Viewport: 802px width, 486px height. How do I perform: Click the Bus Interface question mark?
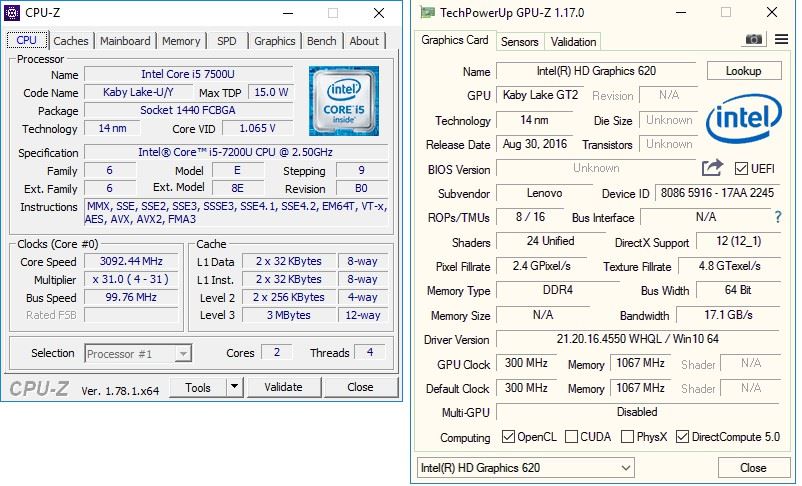point(778,217)
